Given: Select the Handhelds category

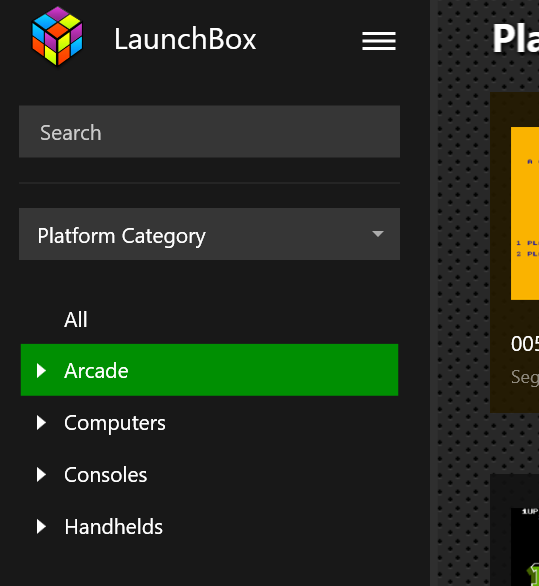Looking at the screenshot, I should pos(114,527).
